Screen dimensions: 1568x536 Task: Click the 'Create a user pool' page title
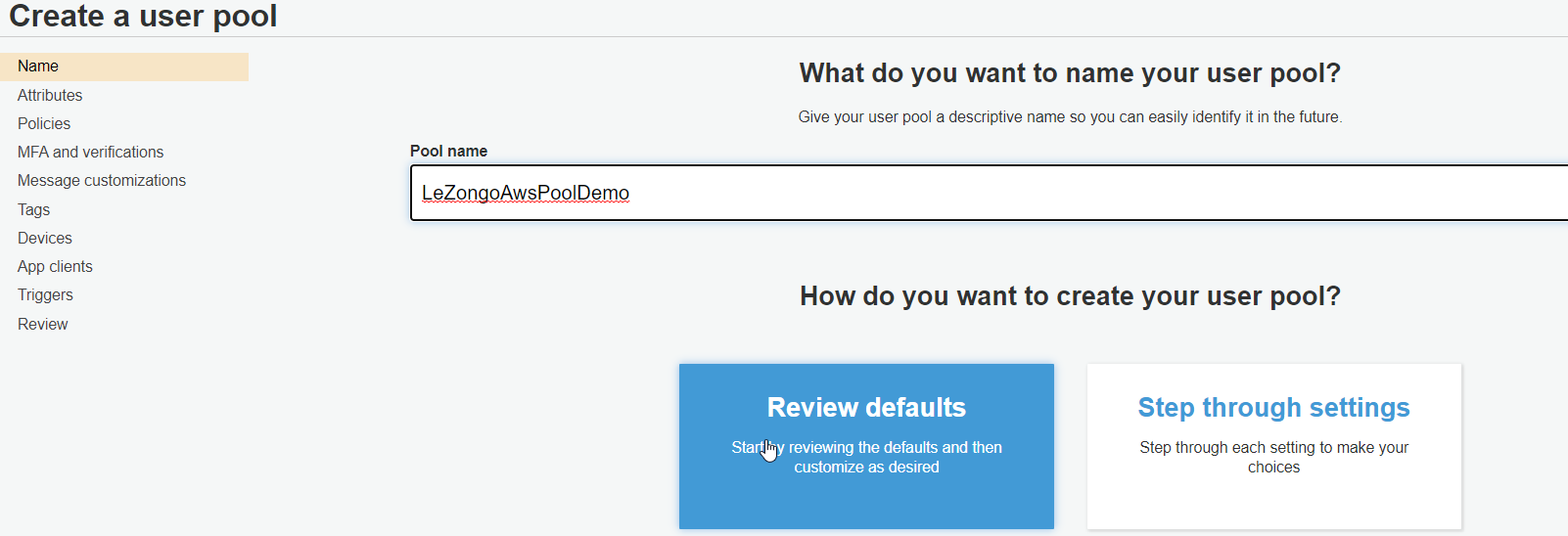point(143,17)
